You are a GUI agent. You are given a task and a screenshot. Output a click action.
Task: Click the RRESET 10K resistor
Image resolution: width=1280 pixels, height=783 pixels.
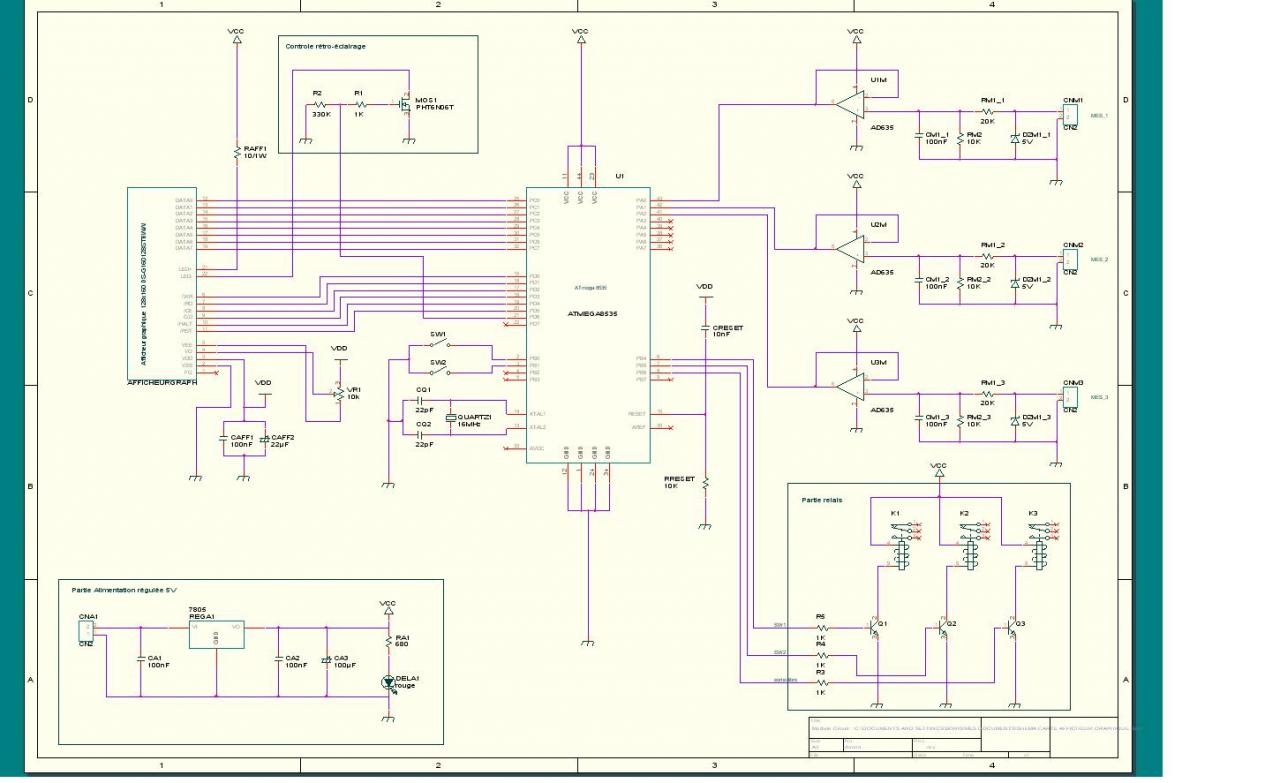tap(705, 484)
